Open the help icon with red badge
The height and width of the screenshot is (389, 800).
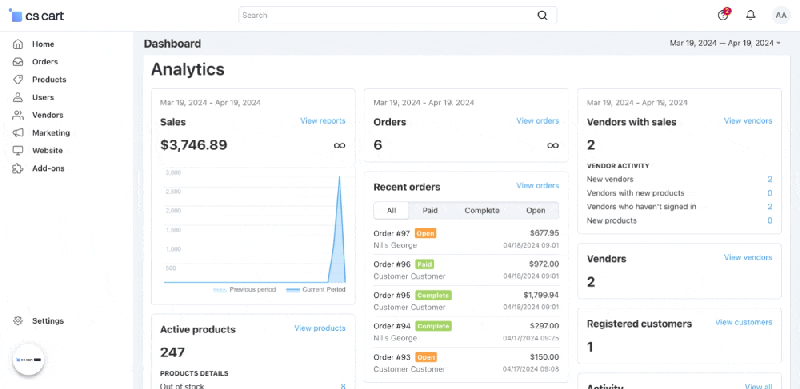pyautogui.click(x=723, y=15)
